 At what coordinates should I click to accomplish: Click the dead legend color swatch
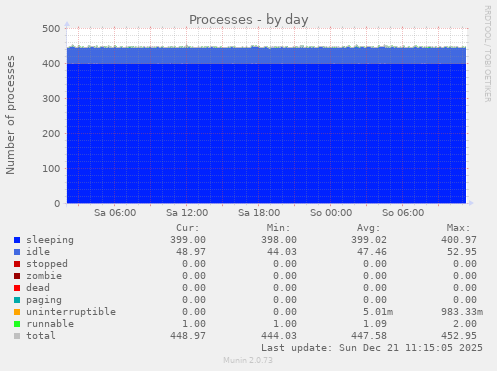pos(17,288)
